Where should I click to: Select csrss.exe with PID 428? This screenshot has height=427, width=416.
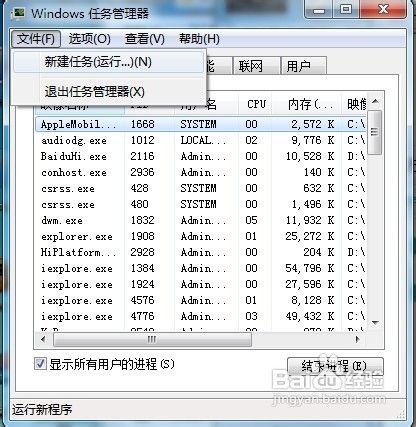[201, 188]
